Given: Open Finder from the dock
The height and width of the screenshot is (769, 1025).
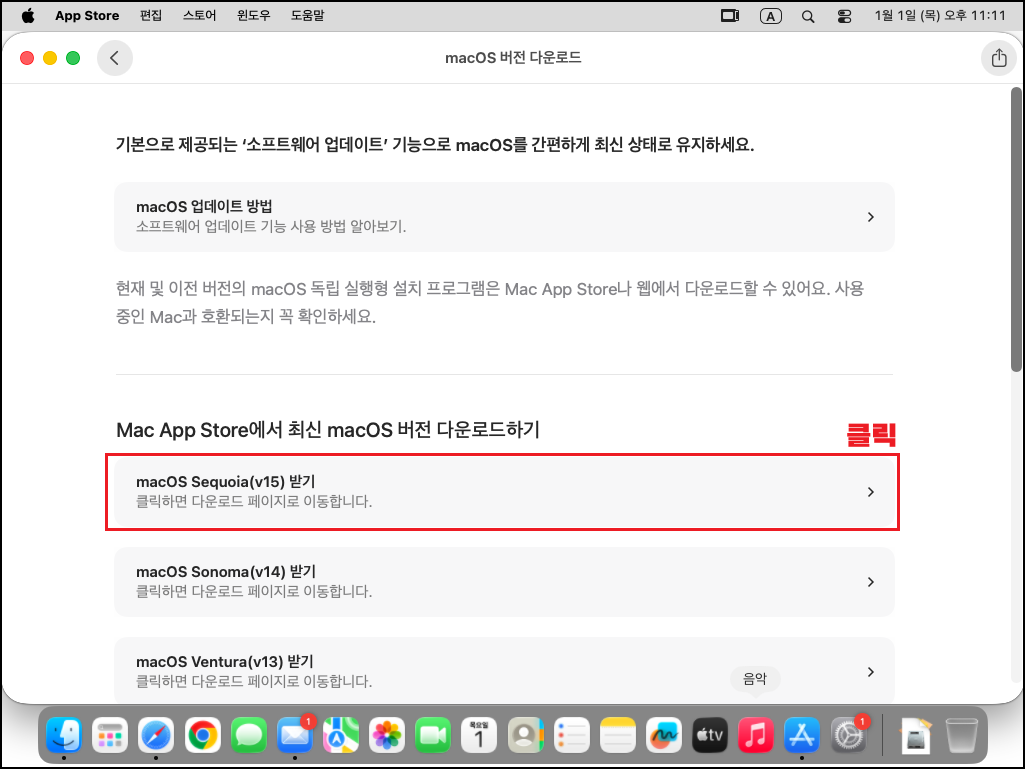Looking at the screenshot, I should click(x=64, y=735).
